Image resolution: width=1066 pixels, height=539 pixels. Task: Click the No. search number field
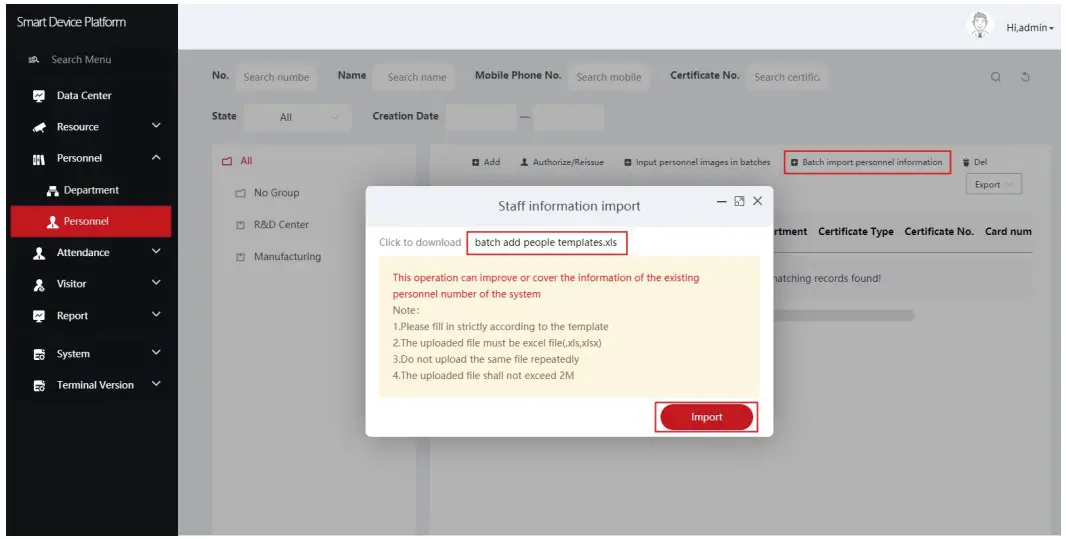pyautogui.click(x=276, y=77)
